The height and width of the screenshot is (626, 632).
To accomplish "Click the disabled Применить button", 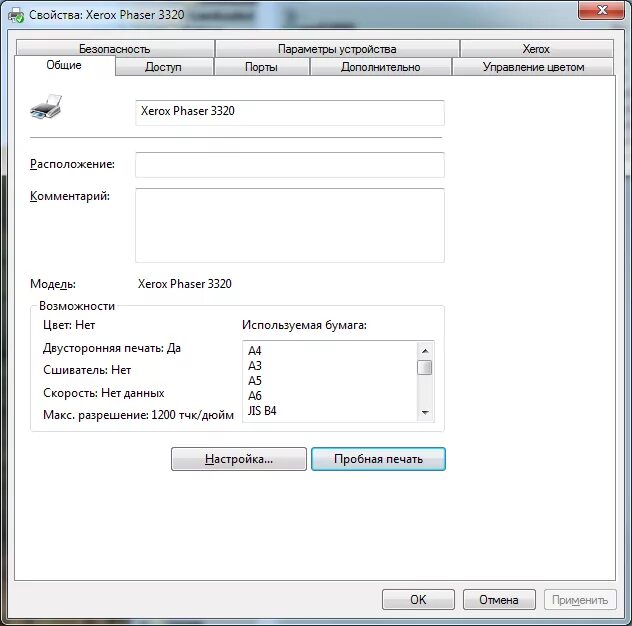I will (580, 599).
